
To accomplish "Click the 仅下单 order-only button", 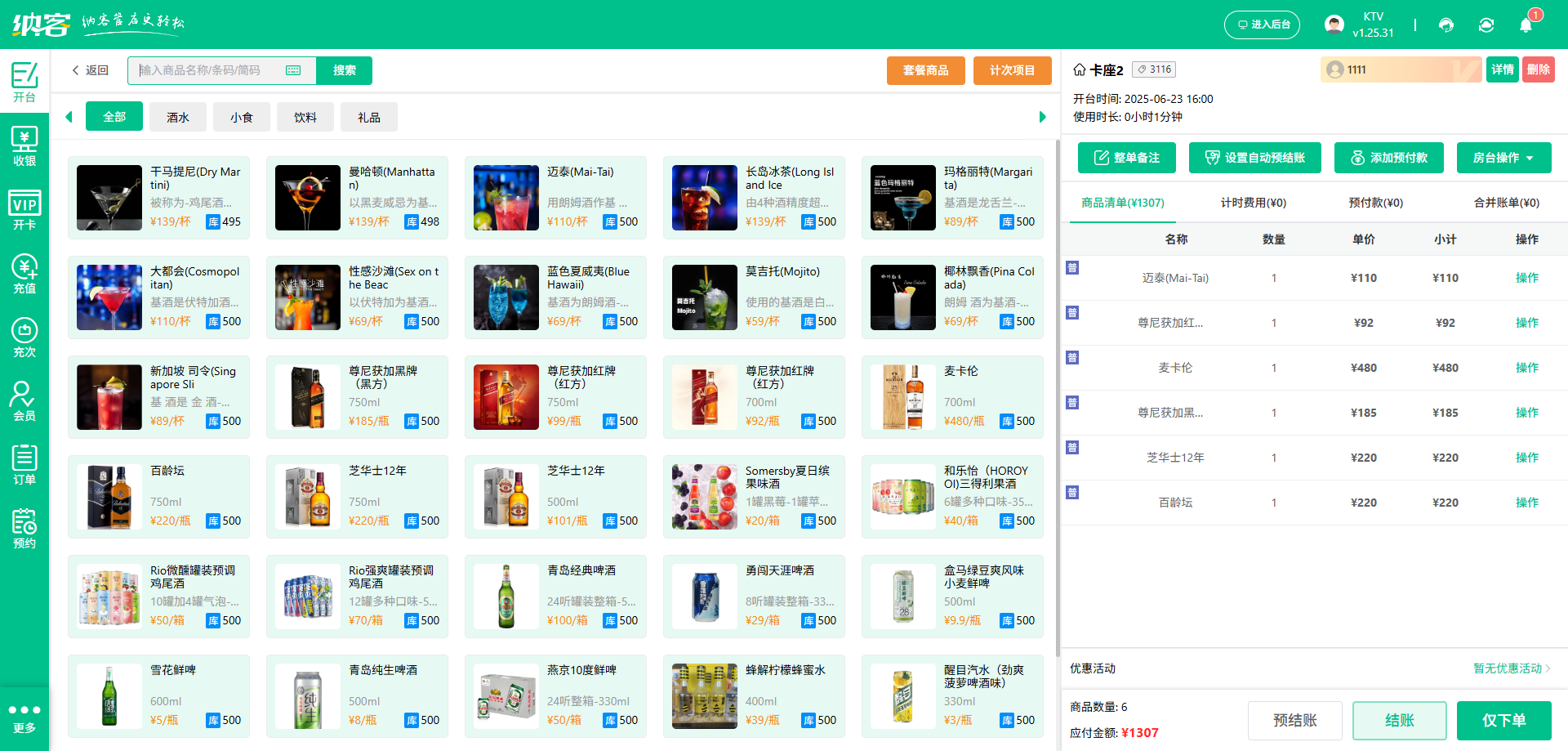I will [x=1504, y=720].
